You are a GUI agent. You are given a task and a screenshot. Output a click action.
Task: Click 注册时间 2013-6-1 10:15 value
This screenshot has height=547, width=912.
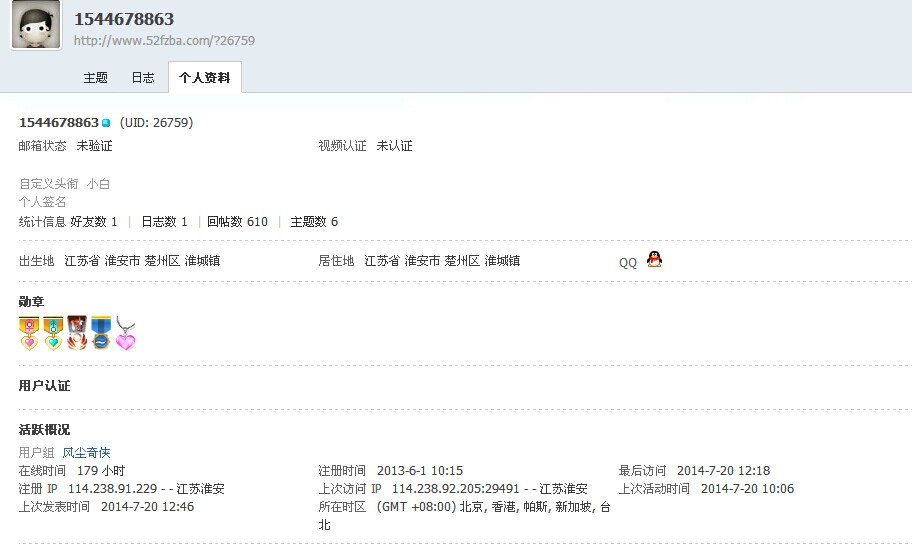click(x=420, y=470)
